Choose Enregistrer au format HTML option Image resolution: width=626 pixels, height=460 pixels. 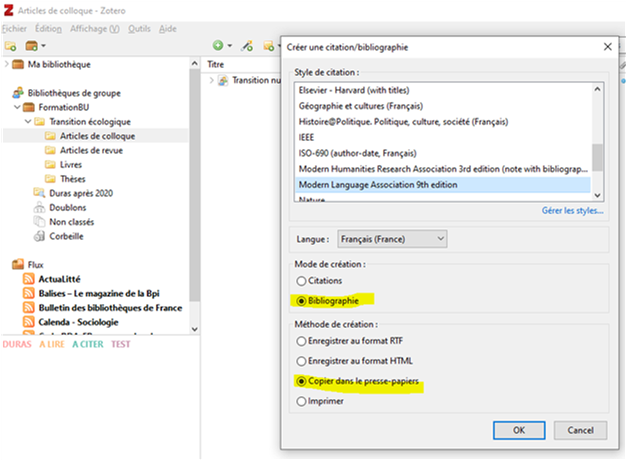301,361
